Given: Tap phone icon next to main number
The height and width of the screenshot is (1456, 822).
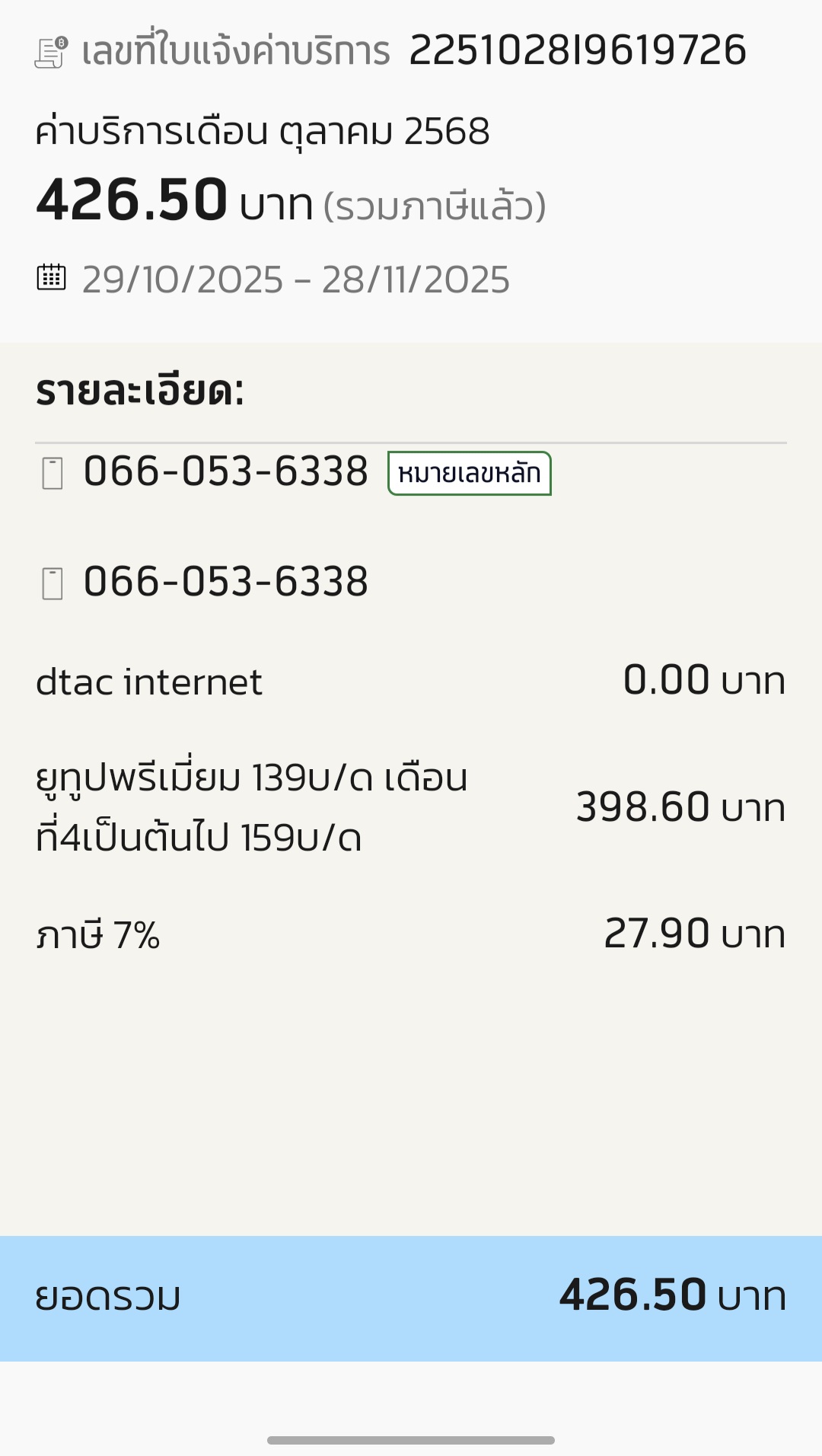Looking at the screenshot, I should click(x=52, y=473).
